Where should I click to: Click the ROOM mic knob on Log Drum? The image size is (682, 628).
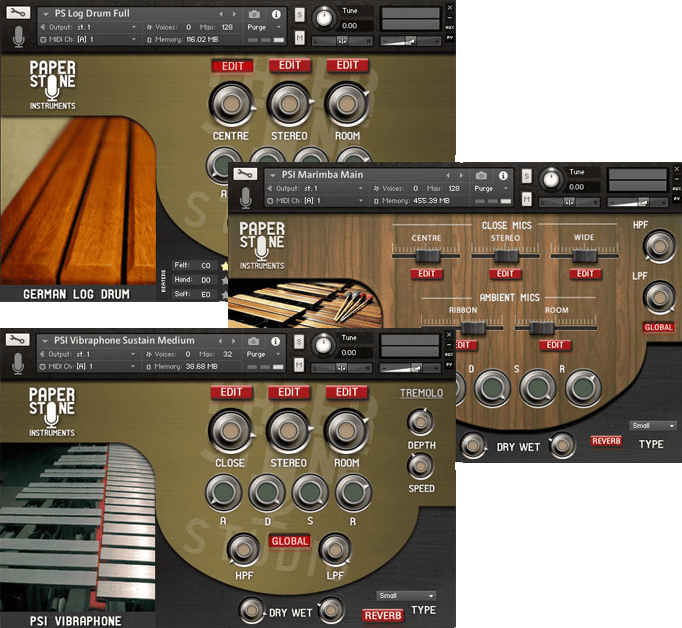(x=347, y=104)
